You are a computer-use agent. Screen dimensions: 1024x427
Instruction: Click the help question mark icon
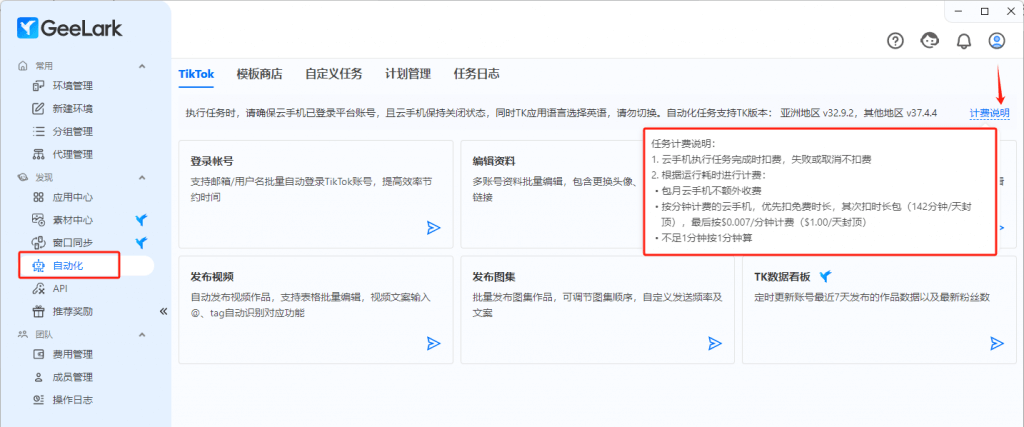click(x=895, y=41)
